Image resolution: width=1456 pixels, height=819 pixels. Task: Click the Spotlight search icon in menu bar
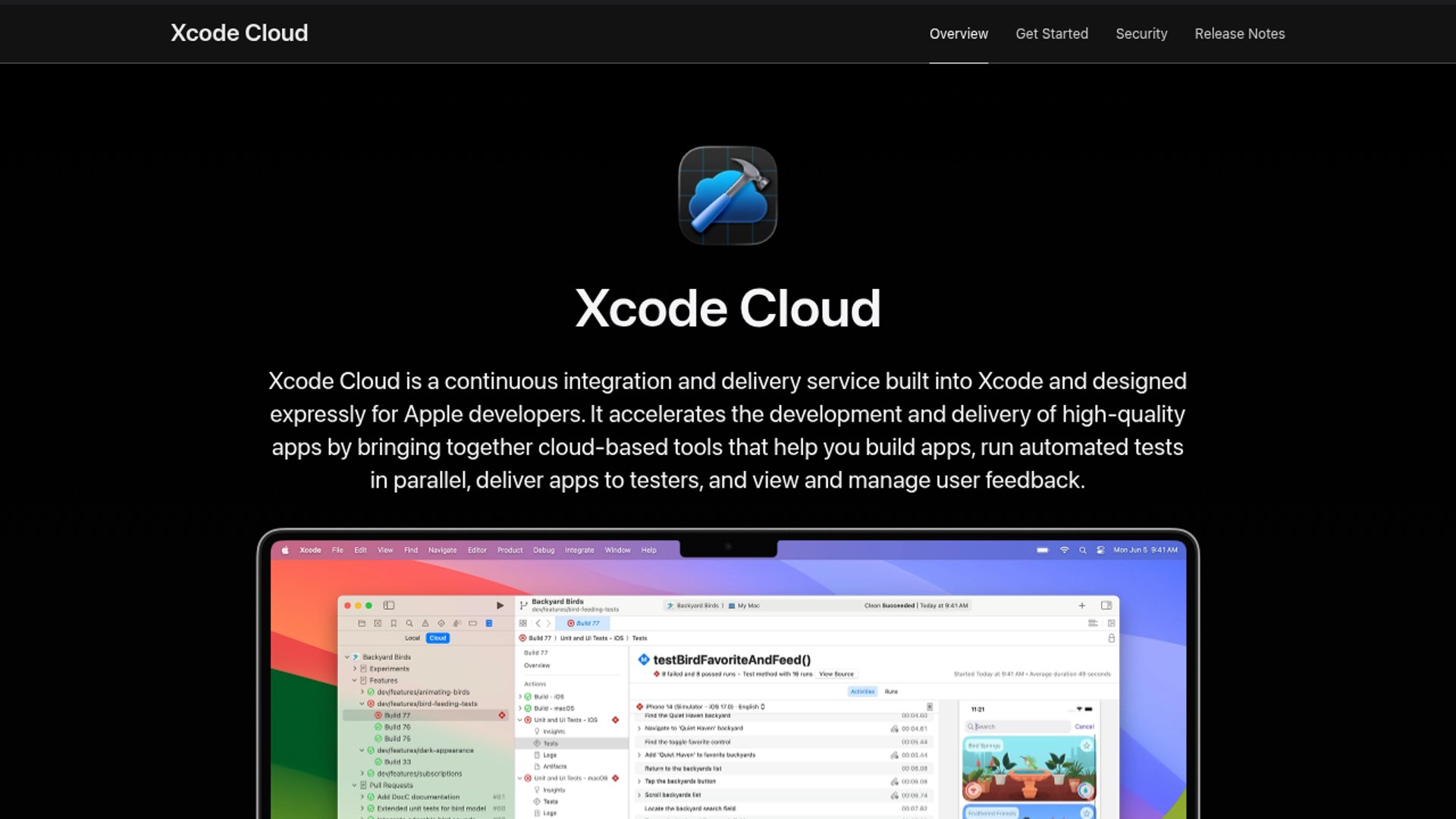[x=1083, y=551]
